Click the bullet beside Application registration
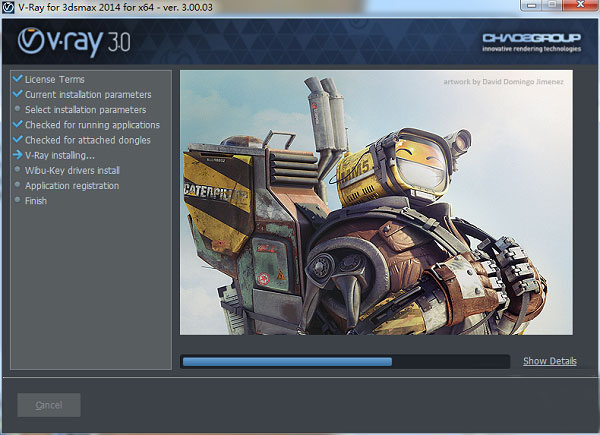Screen dimensions: 600x435 [17, 185]
